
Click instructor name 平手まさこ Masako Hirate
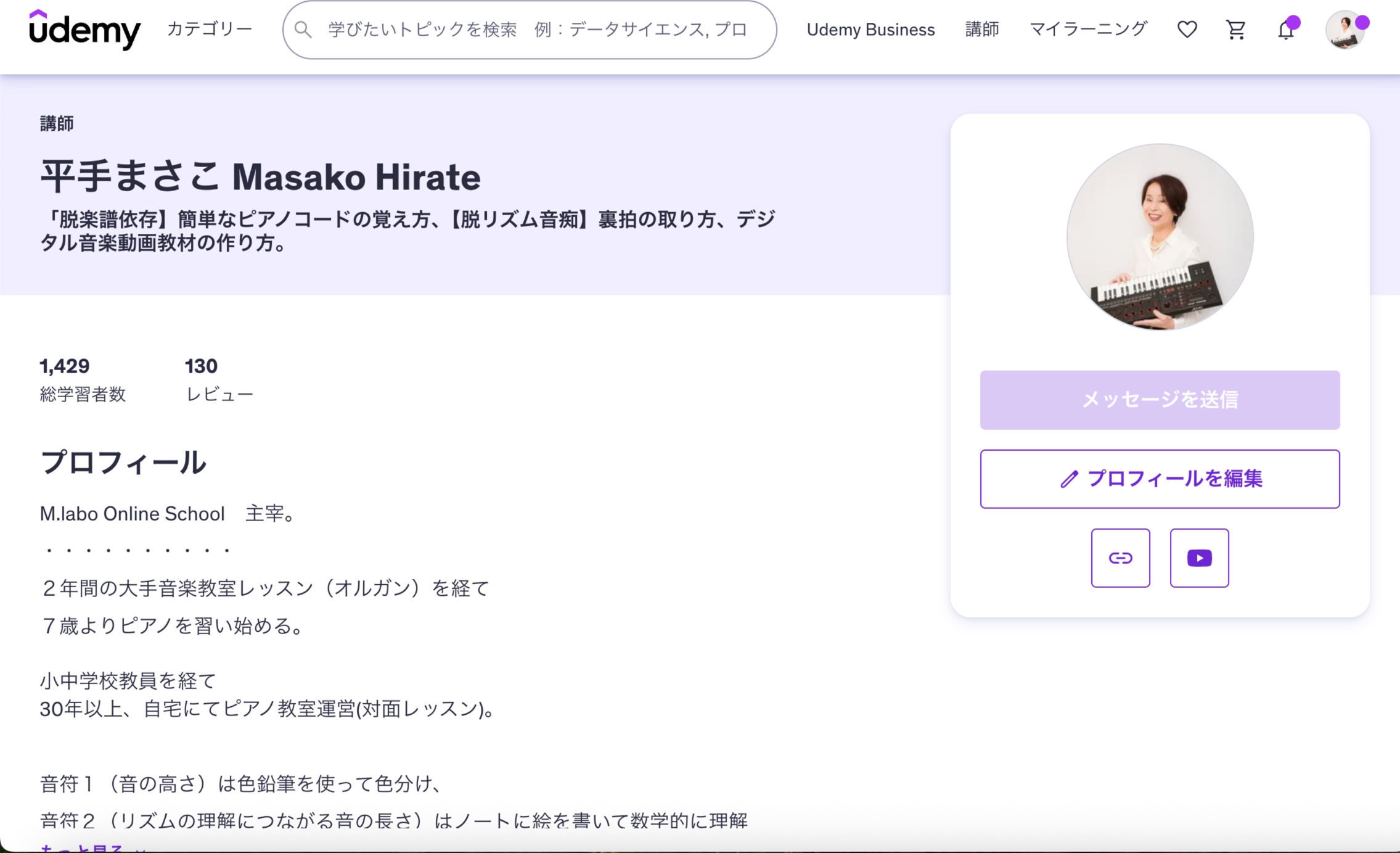click(x=260, y=176)
